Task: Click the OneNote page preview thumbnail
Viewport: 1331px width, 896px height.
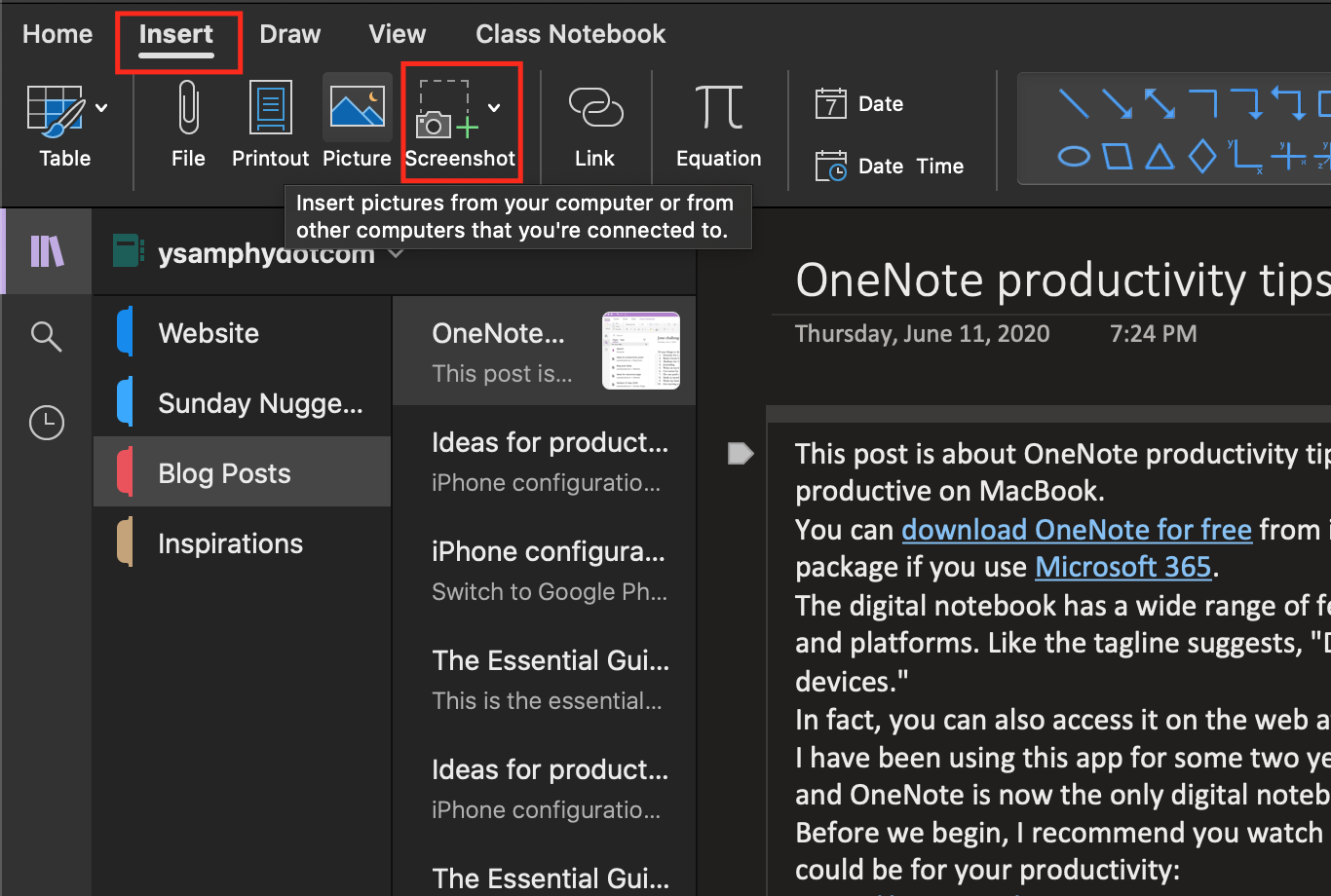Action: (641, 351)
